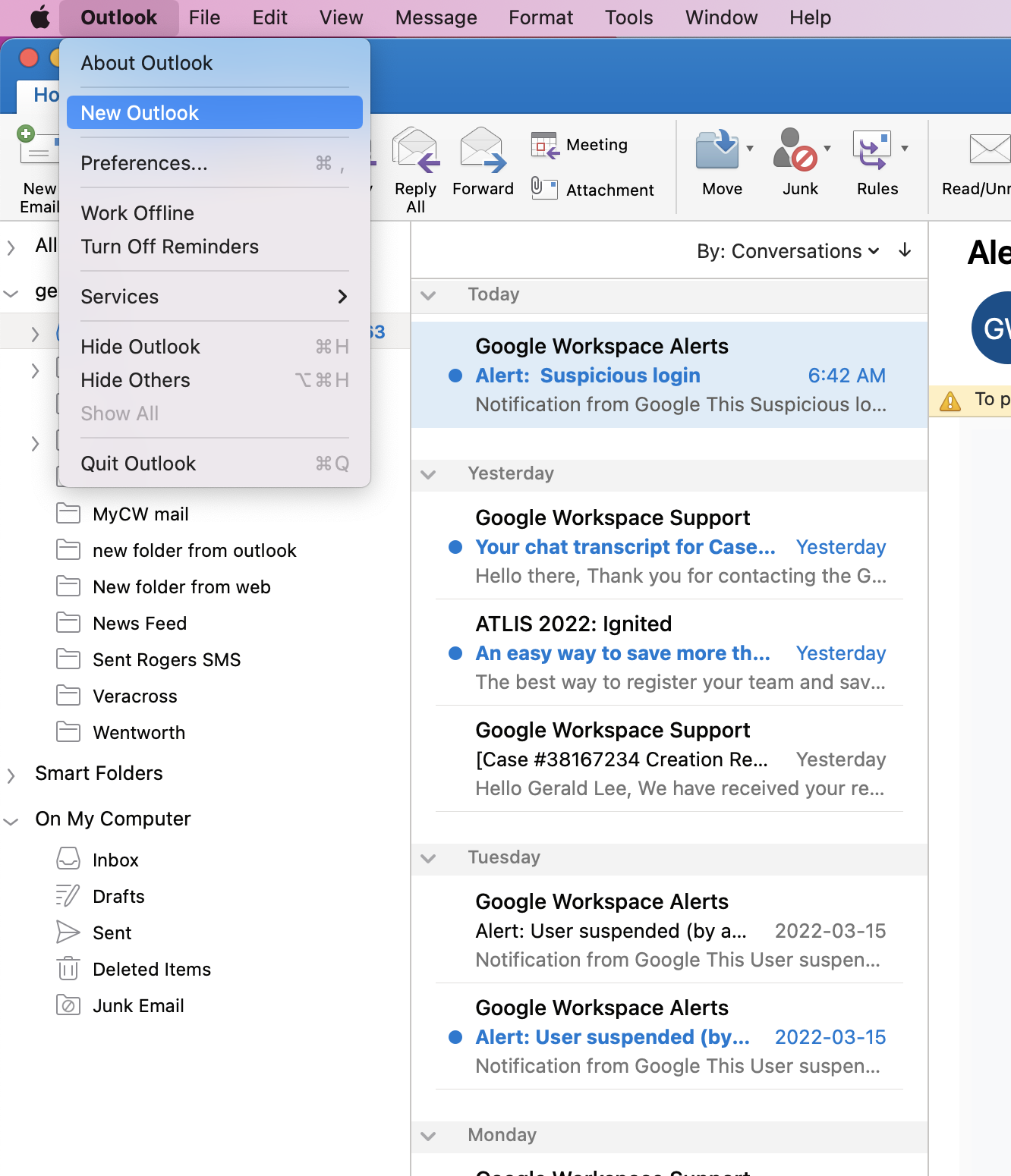Choose Quit Outlook
This screenshot has width=1011, height=1176.
(x=215, y=464)
